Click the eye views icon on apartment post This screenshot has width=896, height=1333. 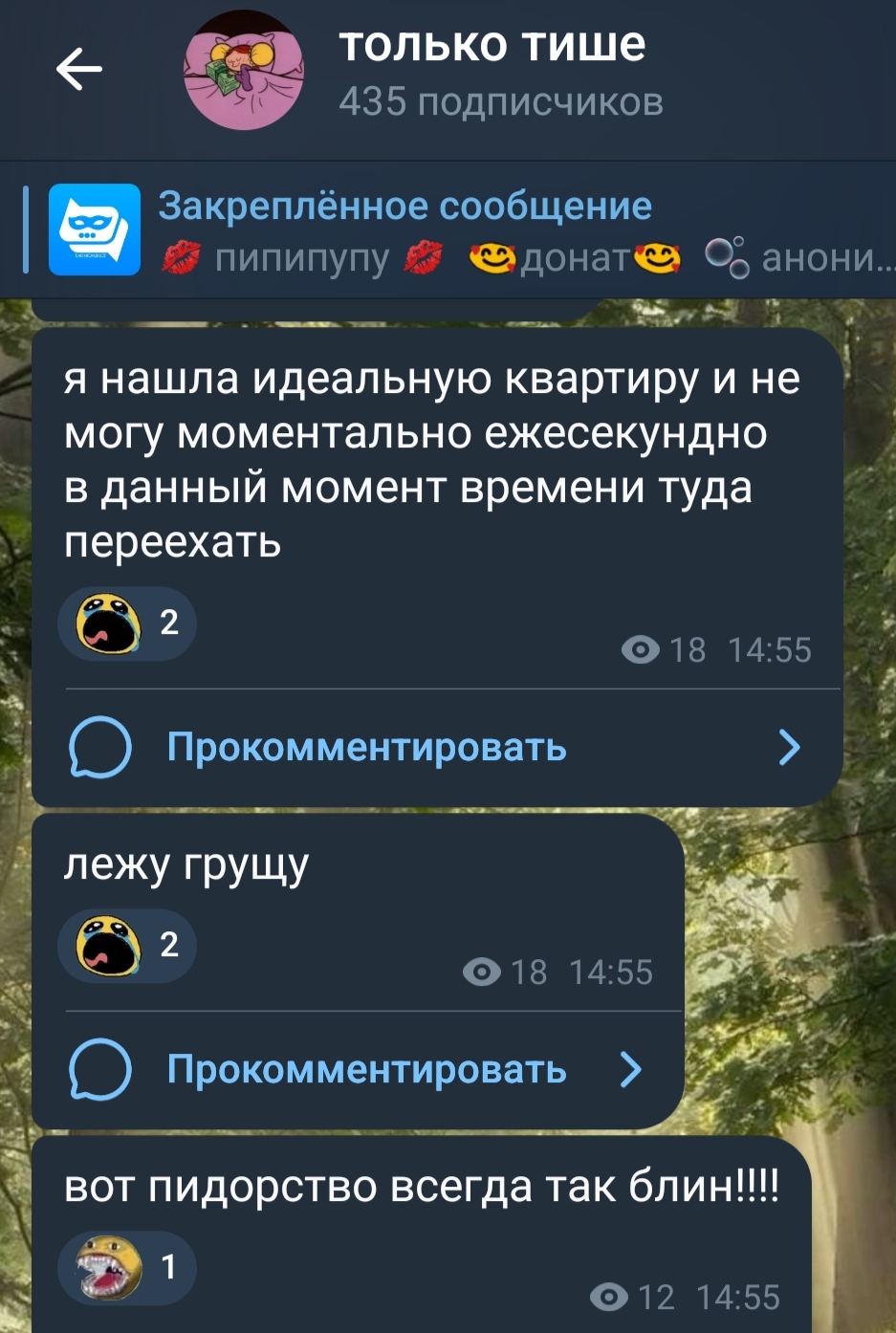click(x=640, y=650)
